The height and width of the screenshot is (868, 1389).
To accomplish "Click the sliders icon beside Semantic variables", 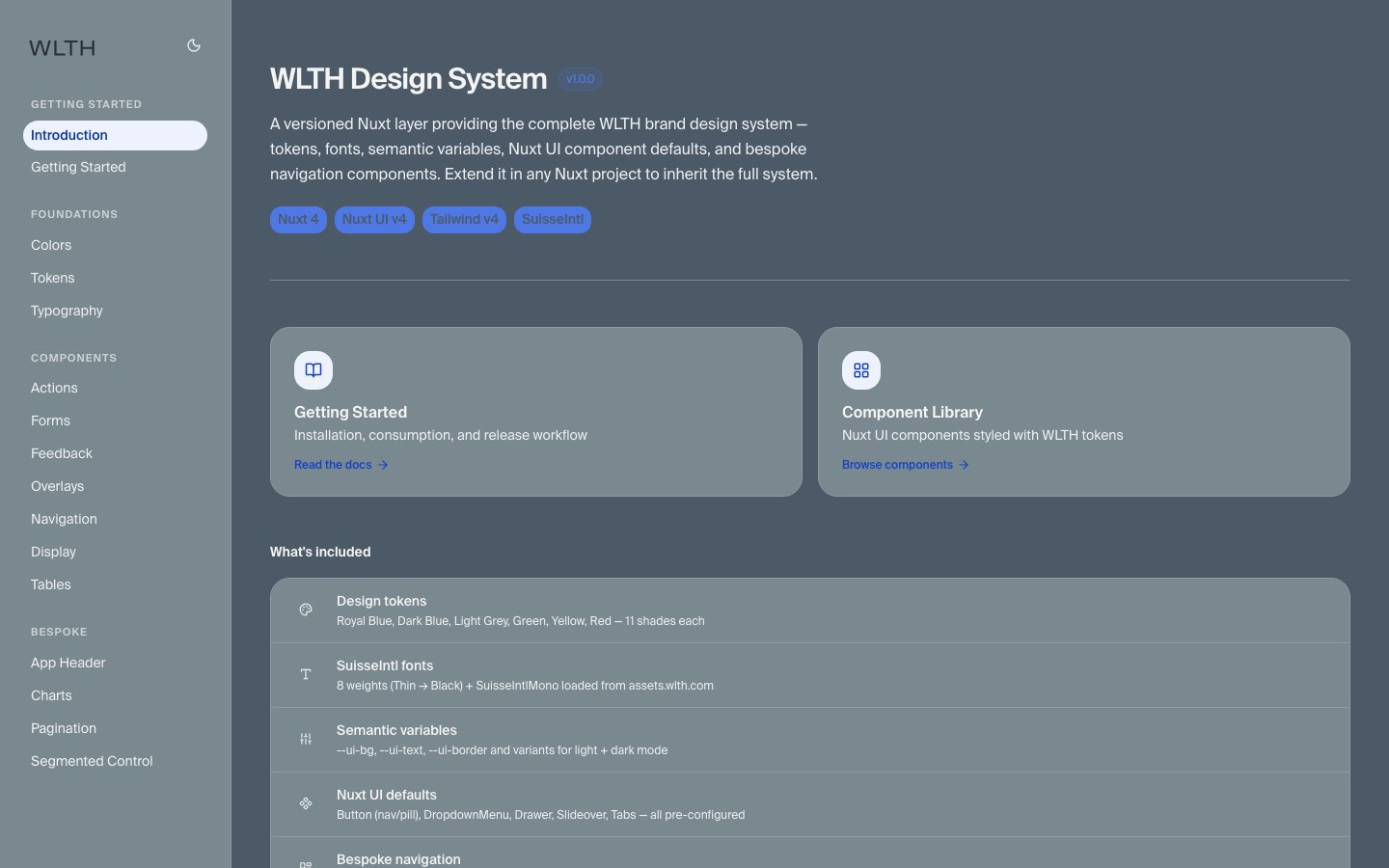I will click(x=306, y=739).
